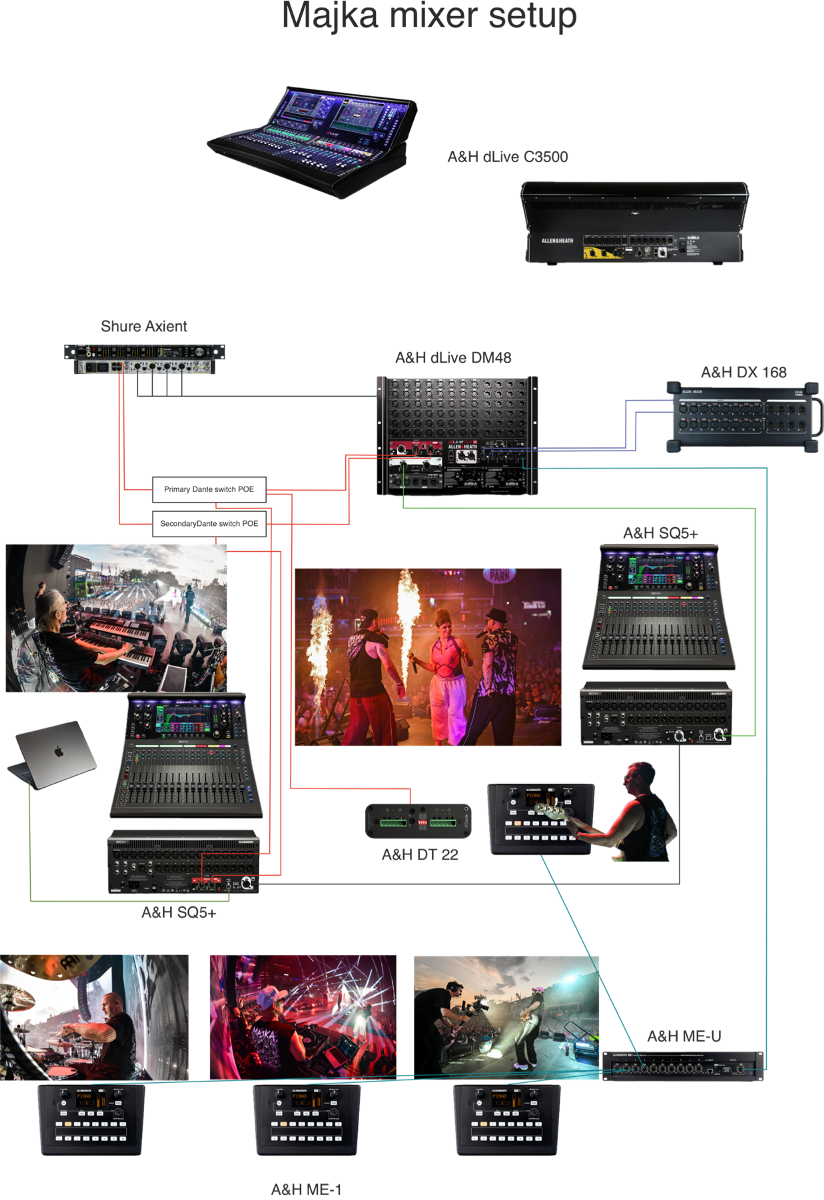Select the right-hand SQ5+ mixer front image
The width and height of the screenshot is (824, 1200).
click(660, 607)
